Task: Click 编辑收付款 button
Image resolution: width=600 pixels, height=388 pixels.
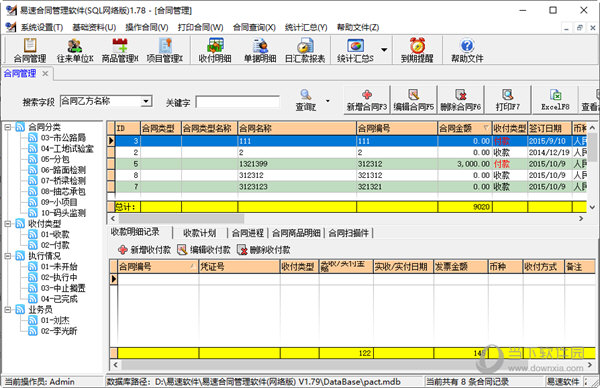Action: click(x=204, y=250)
